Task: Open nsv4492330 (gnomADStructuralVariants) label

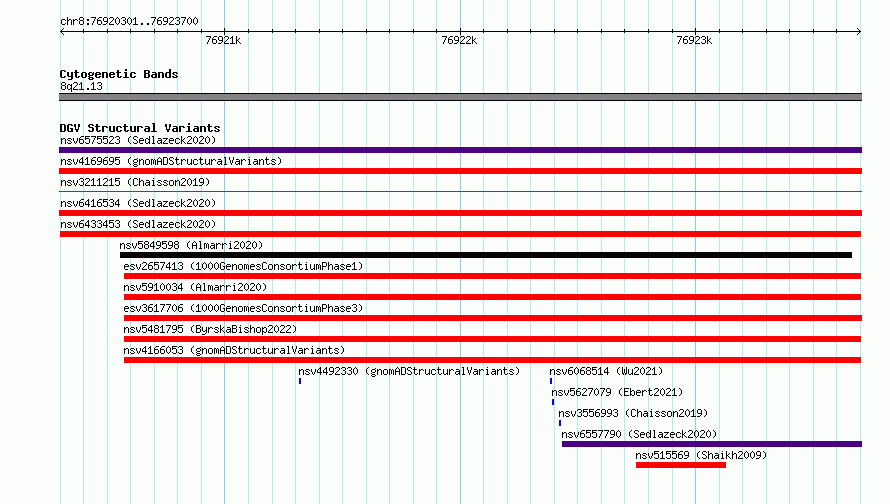Action: pyautogui.click(x=409, y=371)
